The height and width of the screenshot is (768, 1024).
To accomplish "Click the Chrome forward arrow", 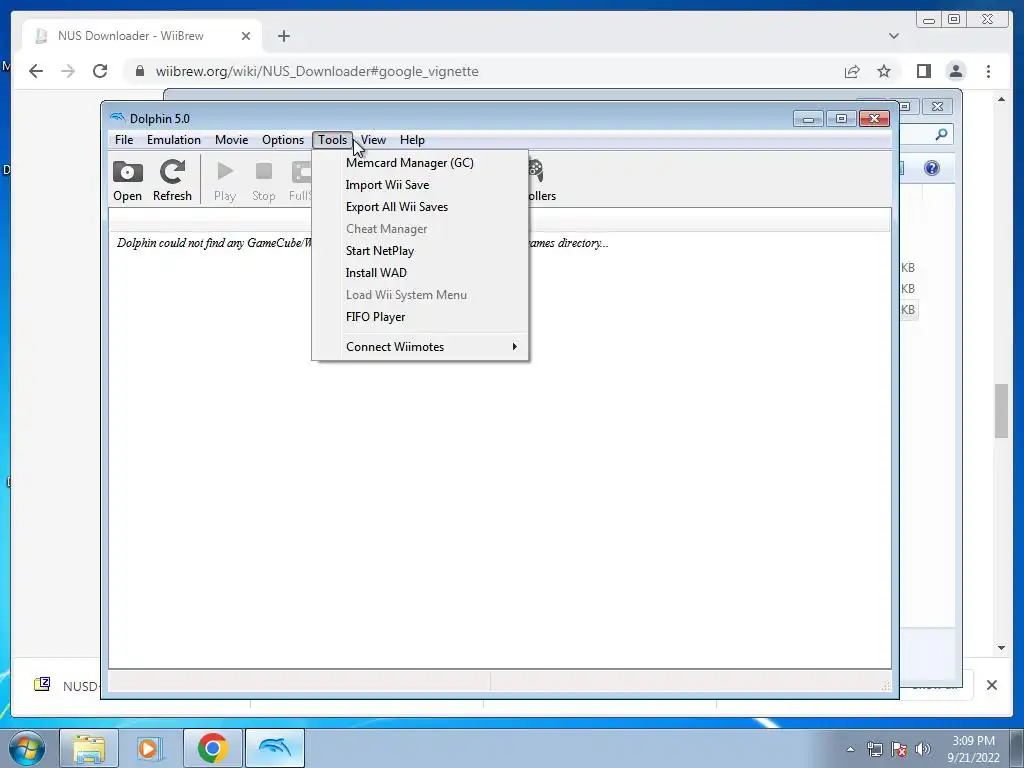I will (x=68, y=71).
